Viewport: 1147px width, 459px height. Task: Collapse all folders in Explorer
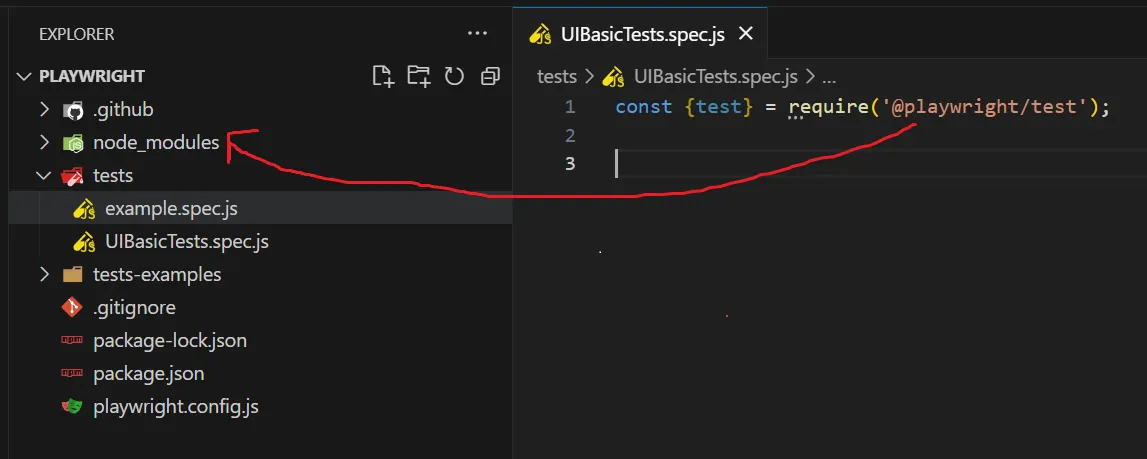click(x=490, y=76)
